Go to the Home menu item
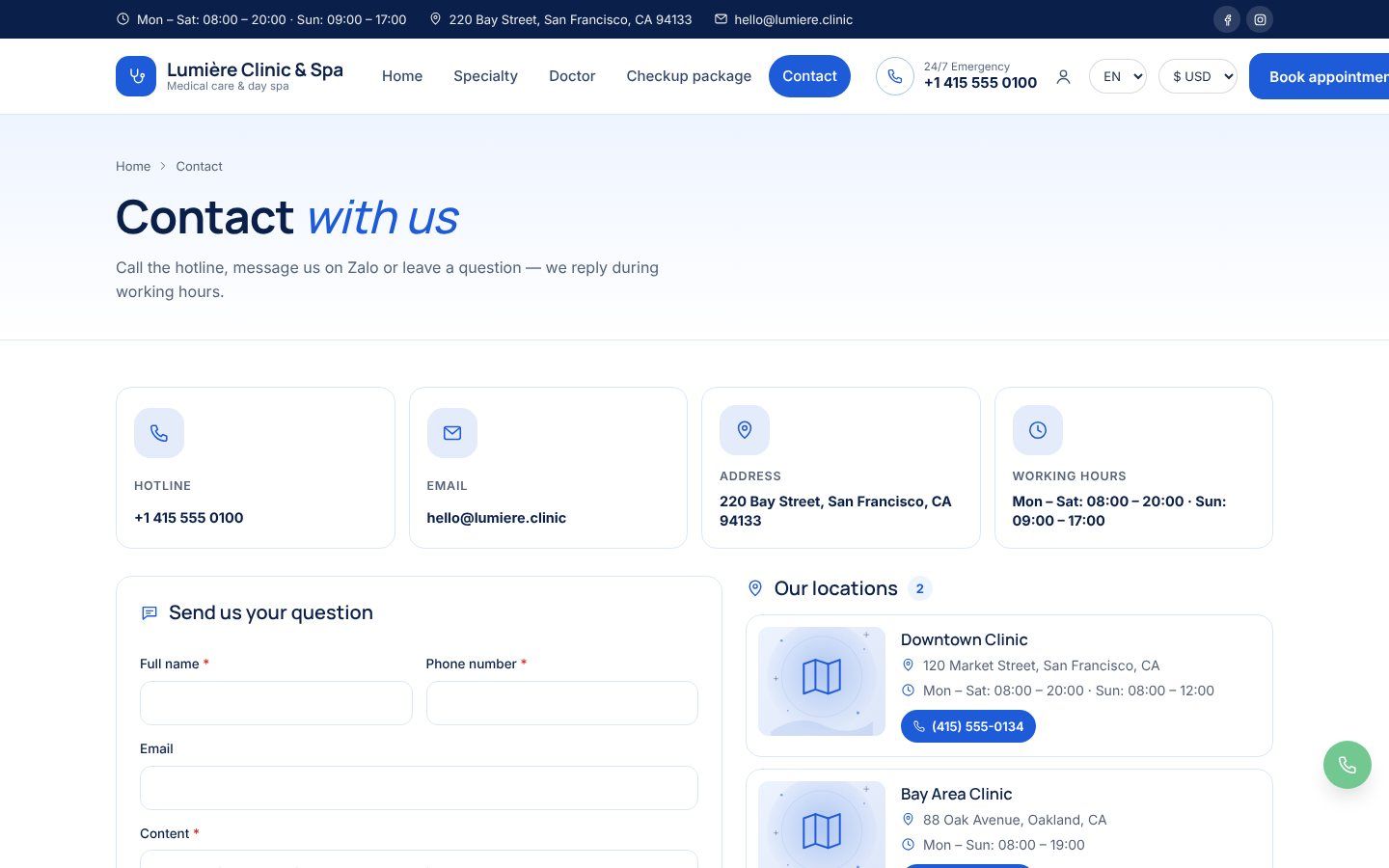 tap(402, 76)
